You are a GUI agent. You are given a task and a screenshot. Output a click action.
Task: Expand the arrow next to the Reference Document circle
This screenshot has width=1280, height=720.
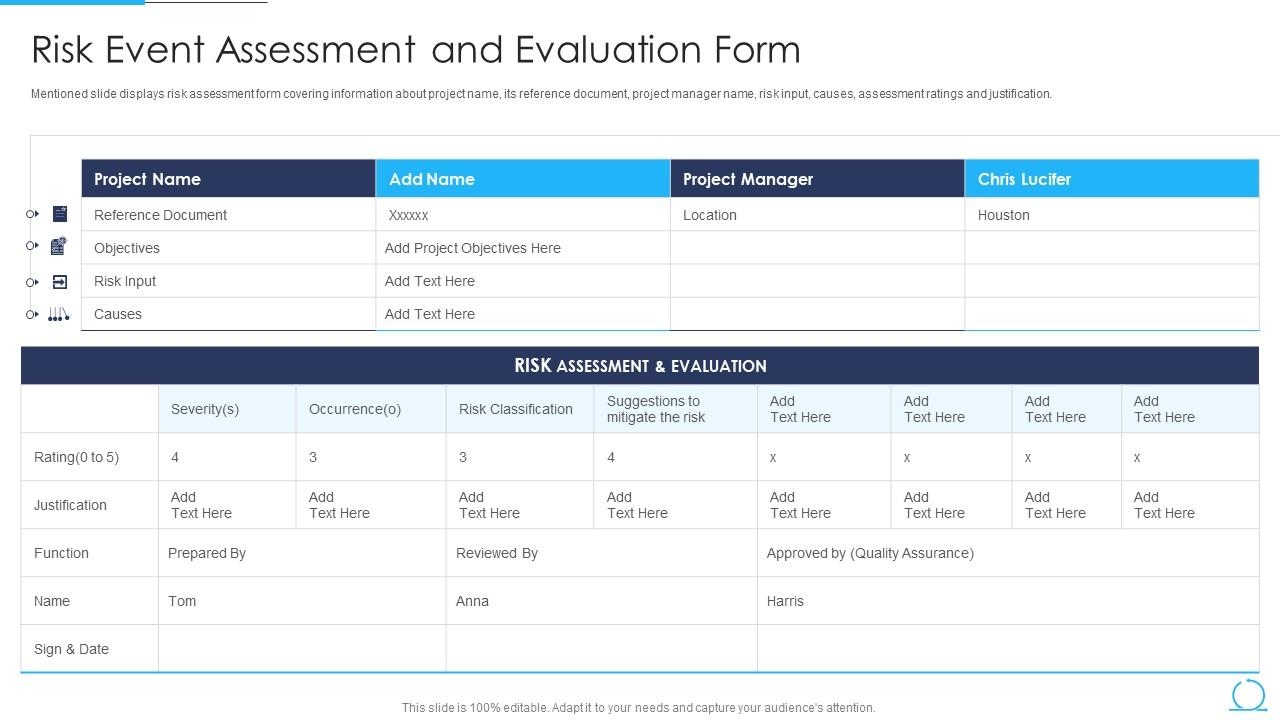(x=37, y=213)
